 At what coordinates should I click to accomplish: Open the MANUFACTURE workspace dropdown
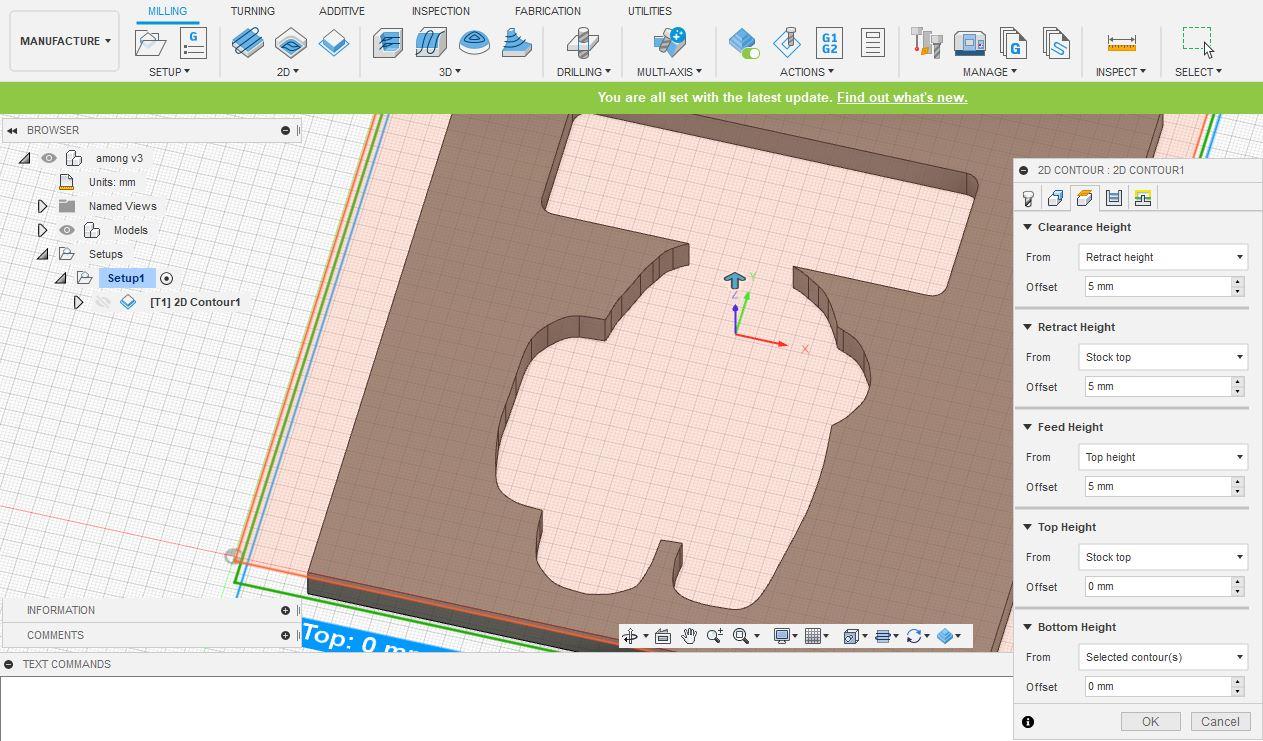(65, 41)
